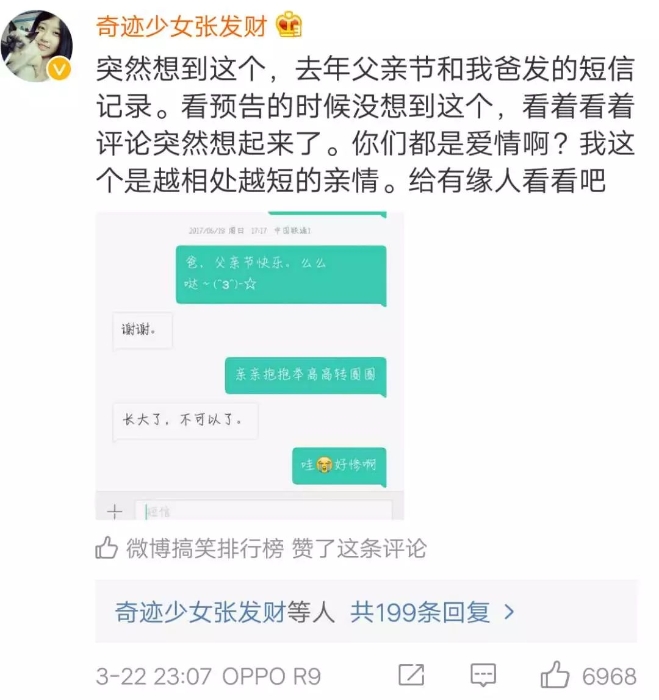Viewport: 659px width, 700px height.
Task: Open the commenter's profile avatar photo
Action: coord(37,46)
